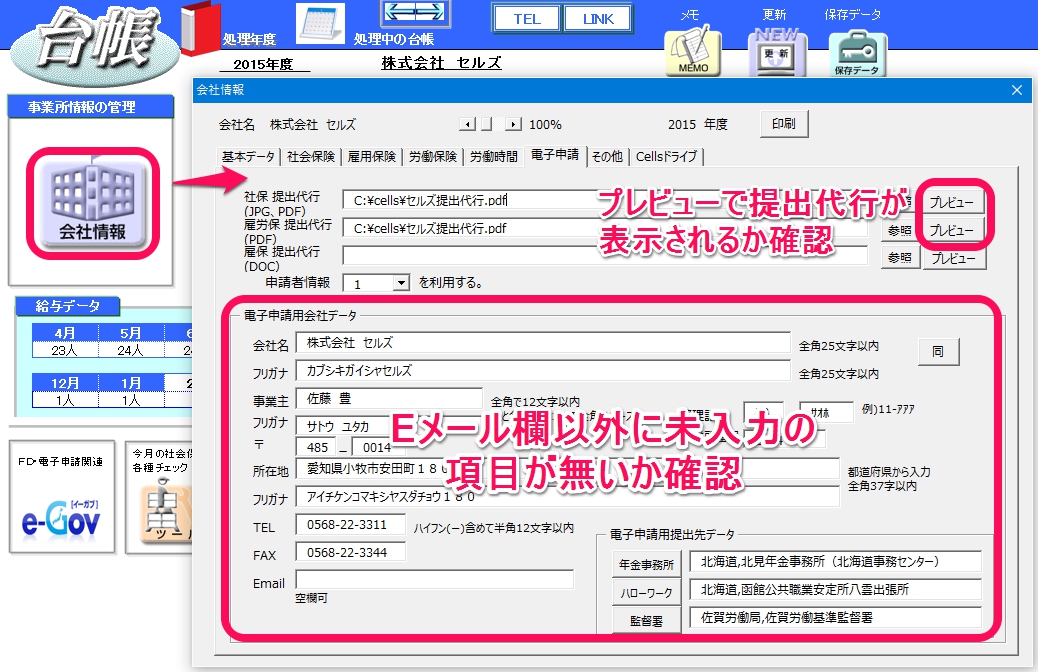Click zoom right arrow beside 100%
Viewport: 1038px width, 672px height.
click(x=513, y=124)
